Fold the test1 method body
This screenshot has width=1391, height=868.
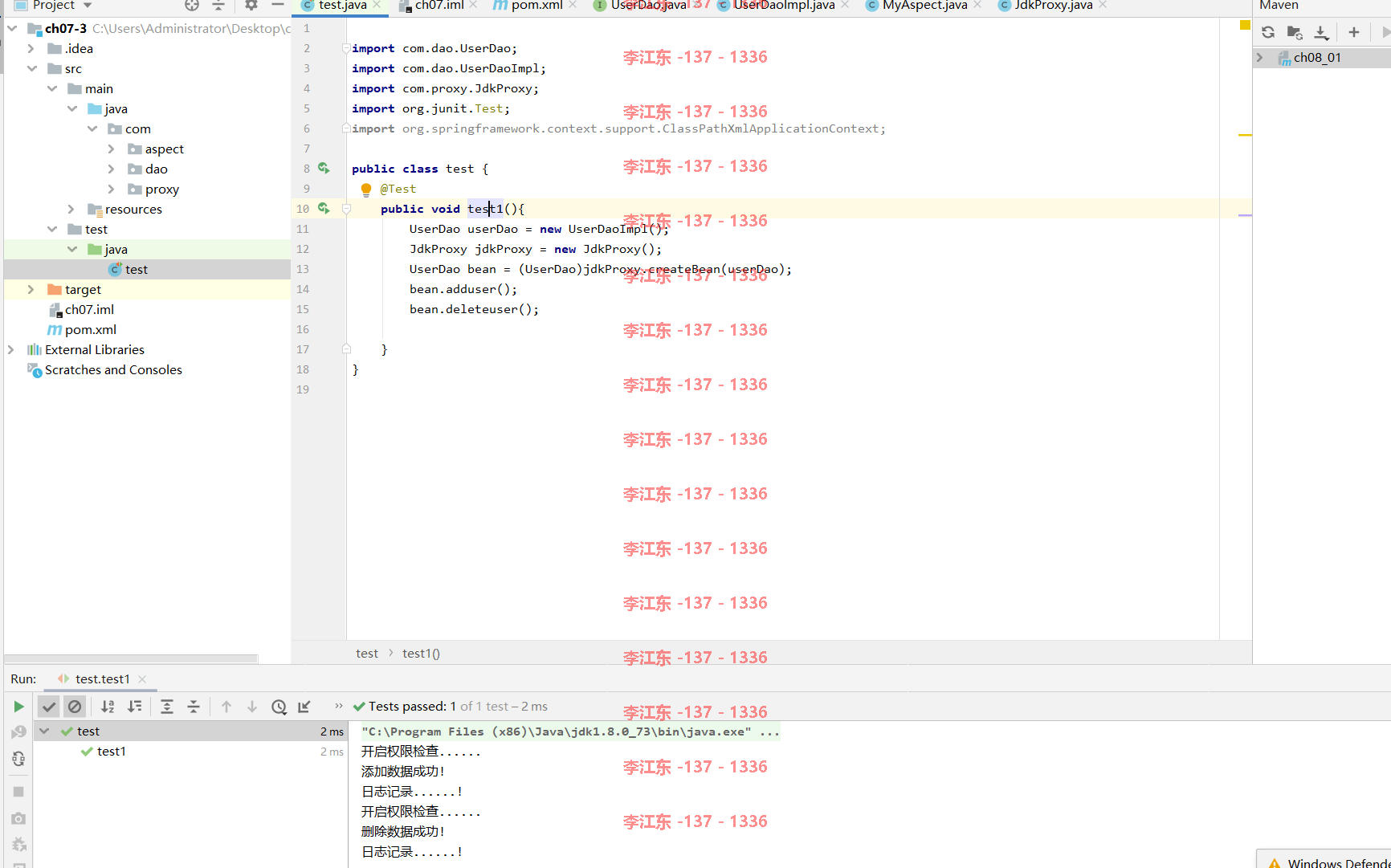click(x=346, y=209)
